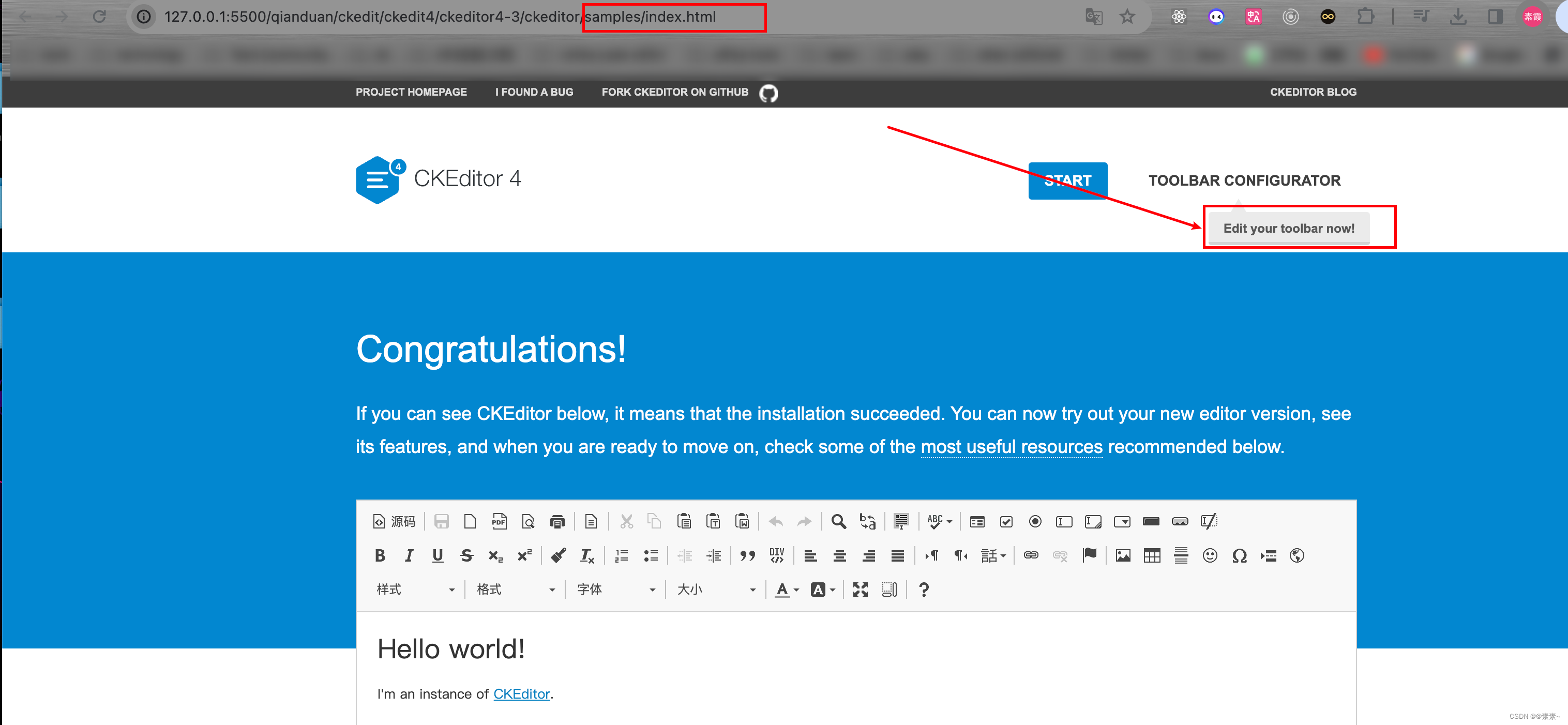
Task: Open the 大小 font size dropdown
Action: [716, 590]
